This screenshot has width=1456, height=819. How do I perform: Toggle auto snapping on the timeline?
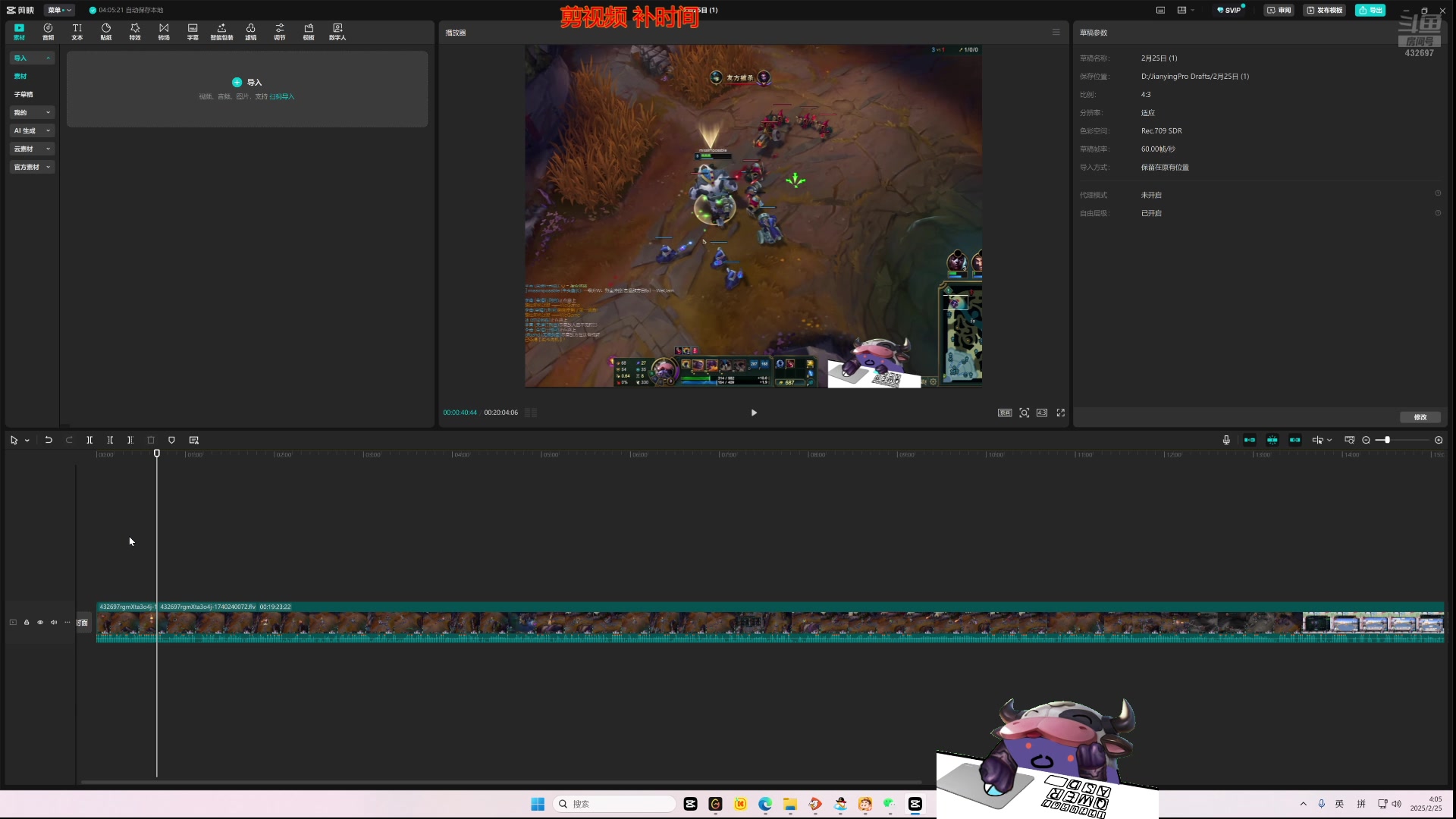pos(1272,440)
